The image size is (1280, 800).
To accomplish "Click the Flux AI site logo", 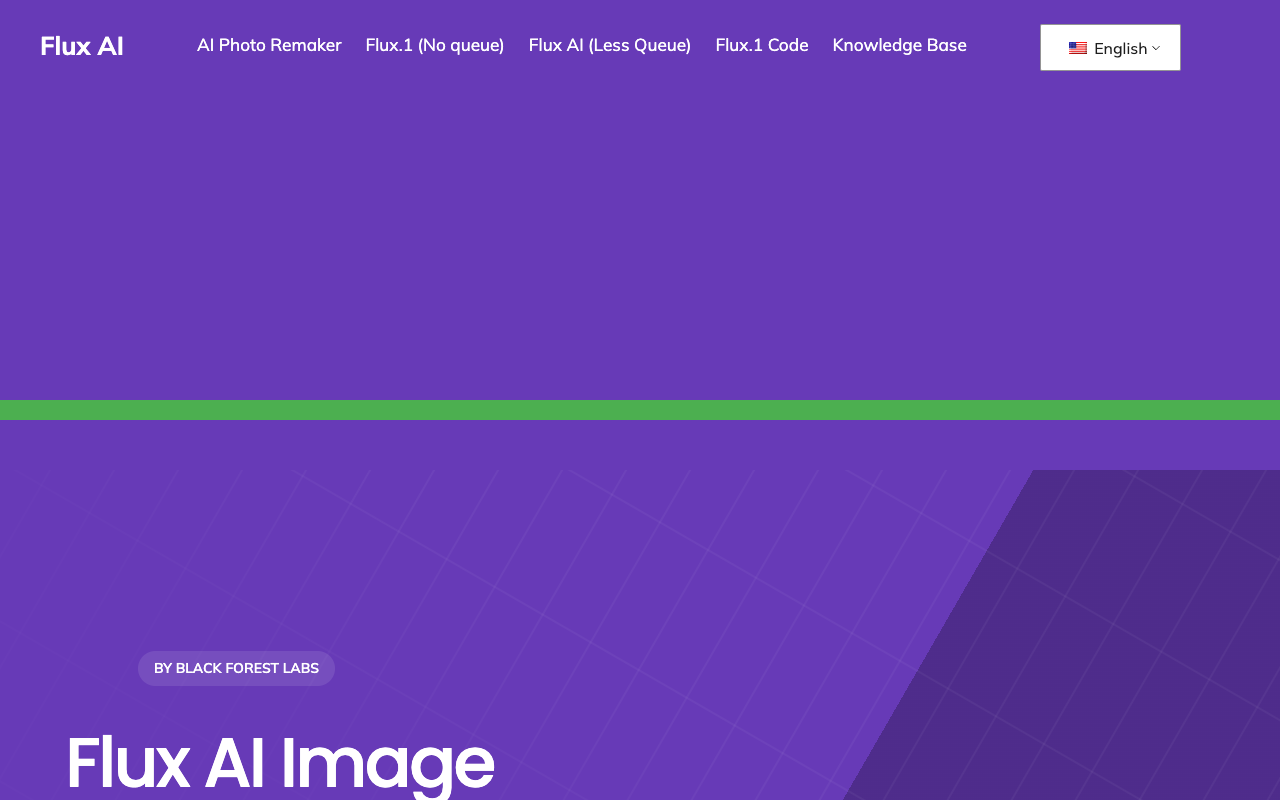I will [82, 46].
